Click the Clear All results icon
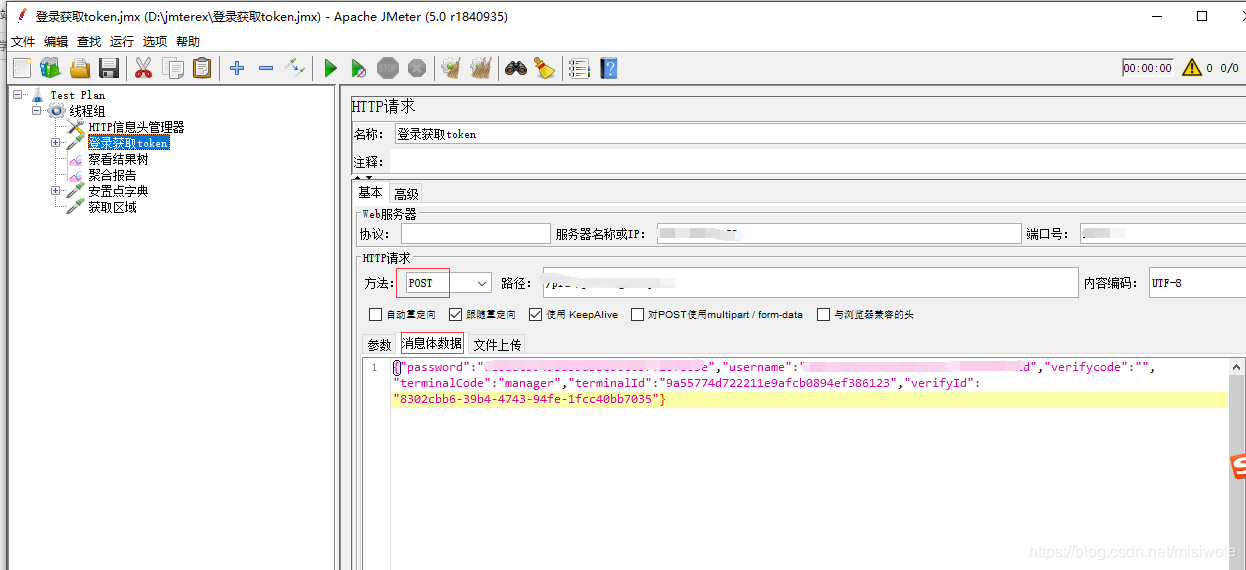 coord(481,68)
